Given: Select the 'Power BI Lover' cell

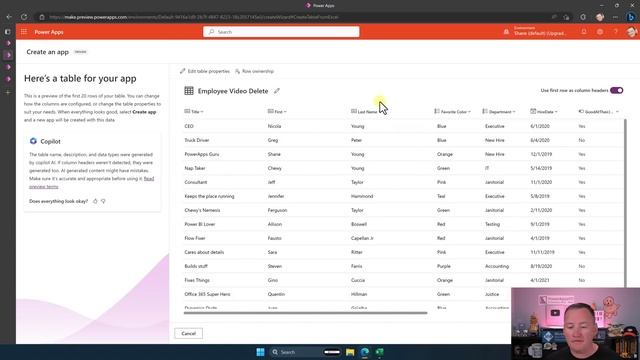Looking at the screenshot, I should point(200,224).
